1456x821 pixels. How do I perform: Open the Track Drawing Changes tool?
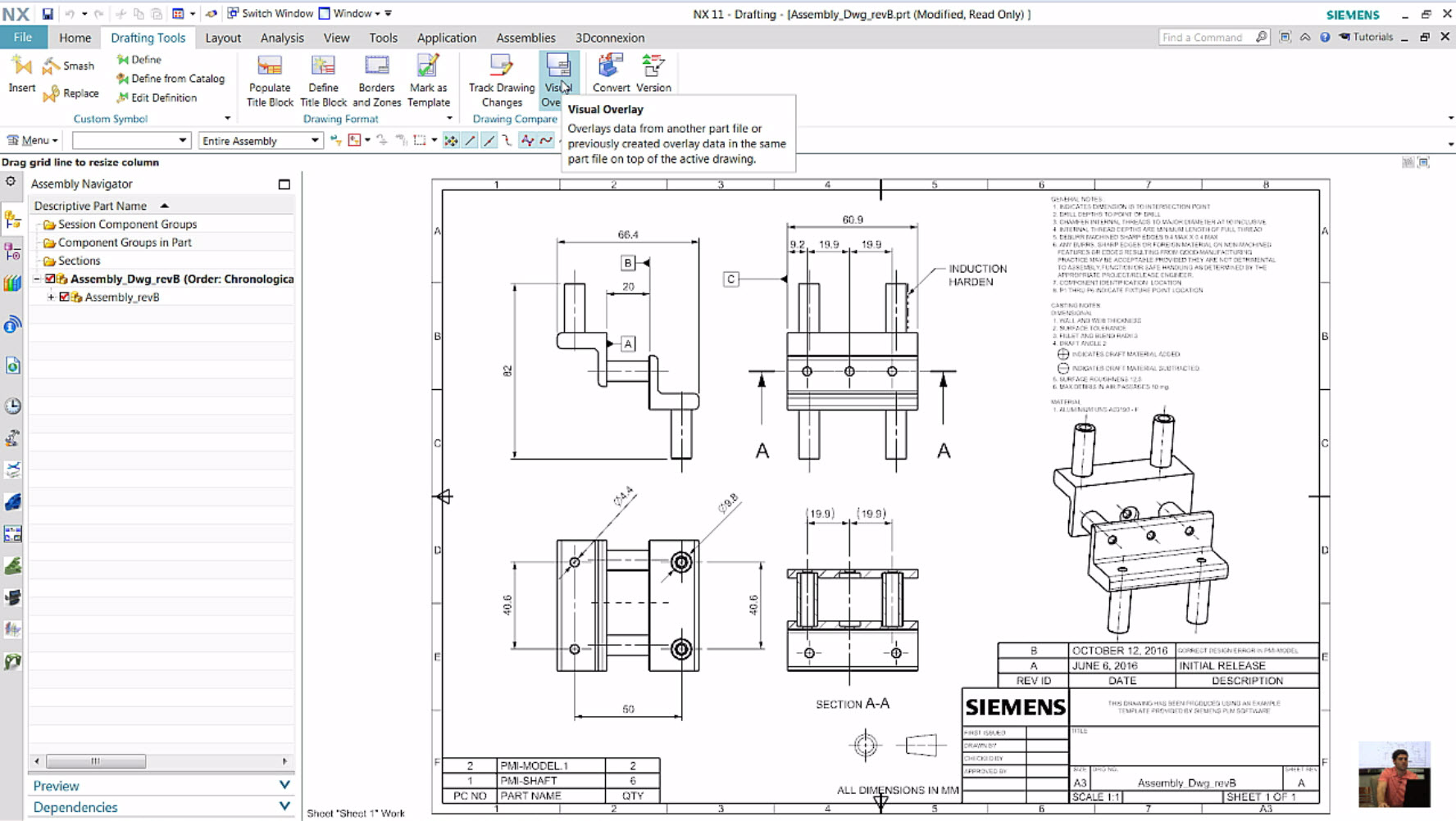click(x=500, y=78)
